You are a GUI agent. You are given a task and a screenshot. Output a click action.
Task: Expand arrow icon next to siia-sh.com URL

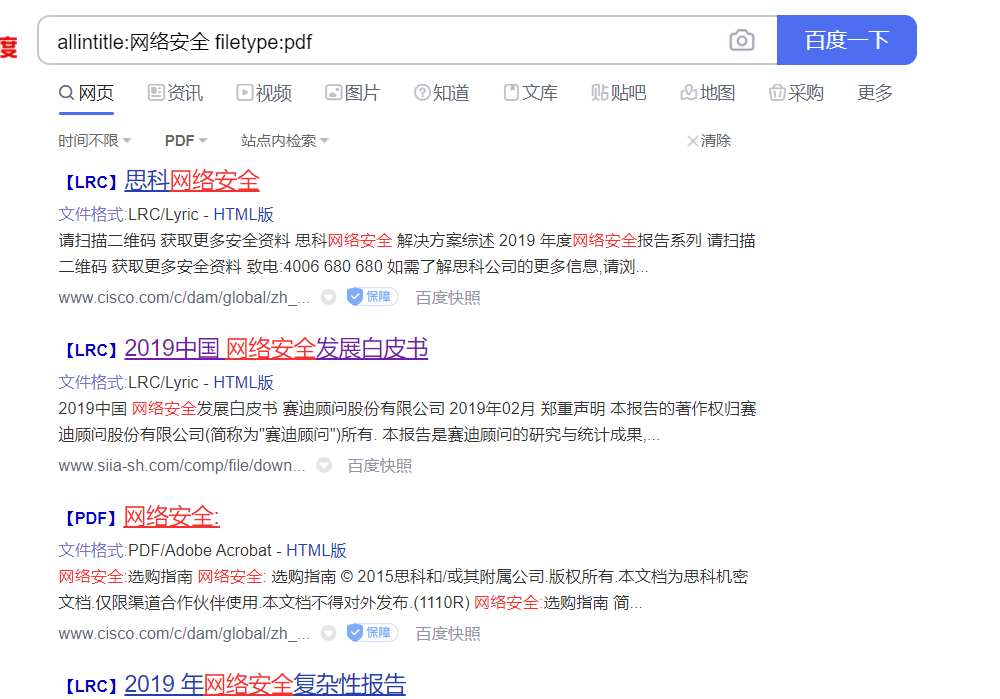coord(324,466)
